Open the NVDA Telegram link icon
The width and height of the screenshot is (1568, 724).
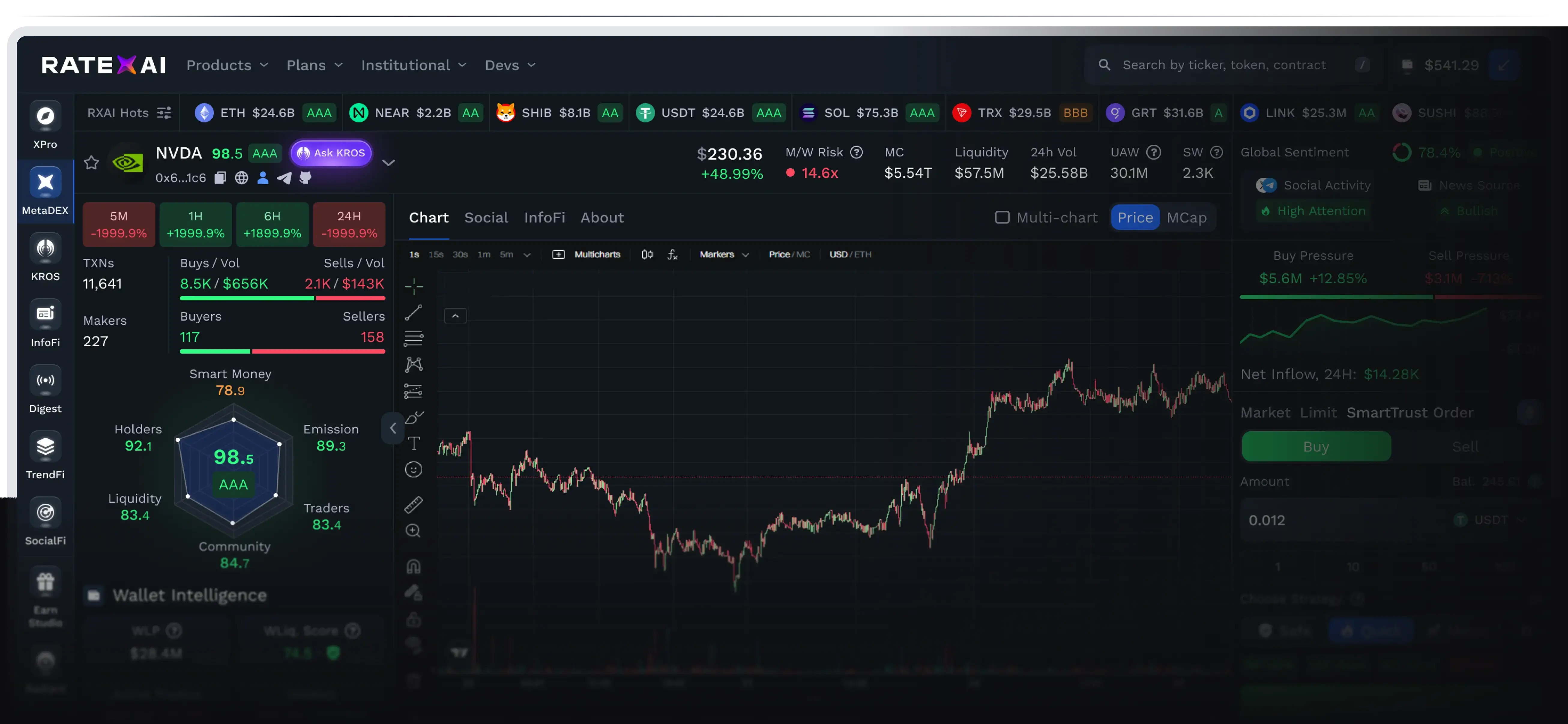click(284, 178)
